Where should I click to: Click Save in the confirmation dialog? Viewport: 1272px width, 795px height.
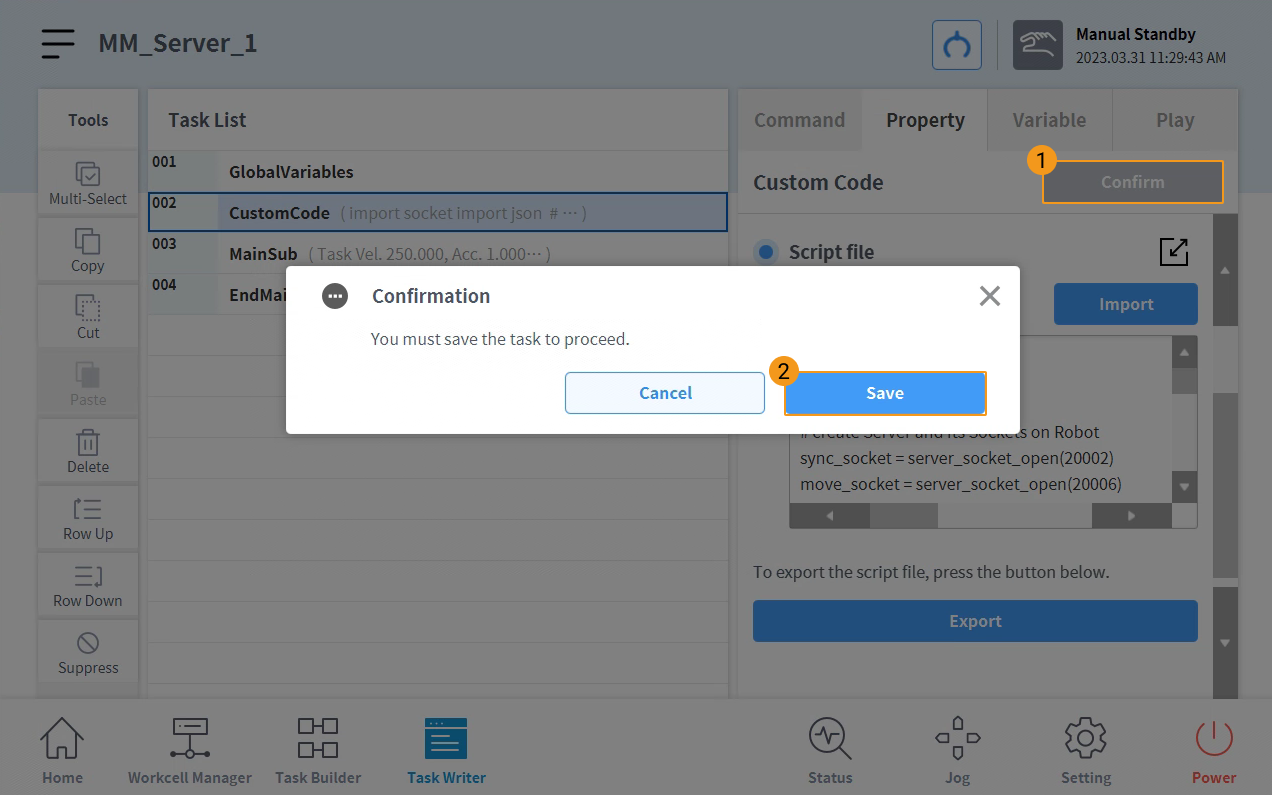(x=885, y=393)
